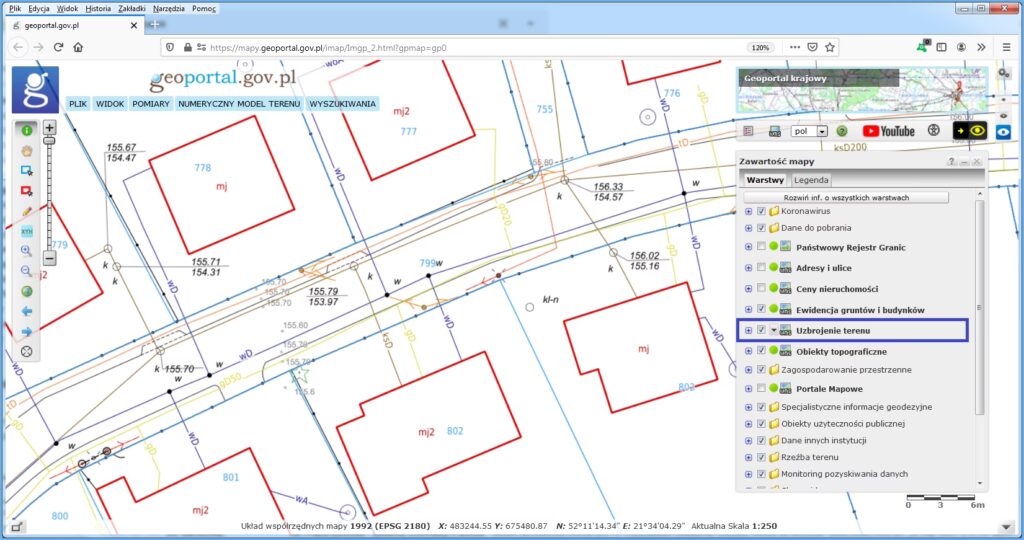The height and width of the screenshot is (540, 1024).
Task: Show full map extent with globe icon
Action: [x=27, y=291]
